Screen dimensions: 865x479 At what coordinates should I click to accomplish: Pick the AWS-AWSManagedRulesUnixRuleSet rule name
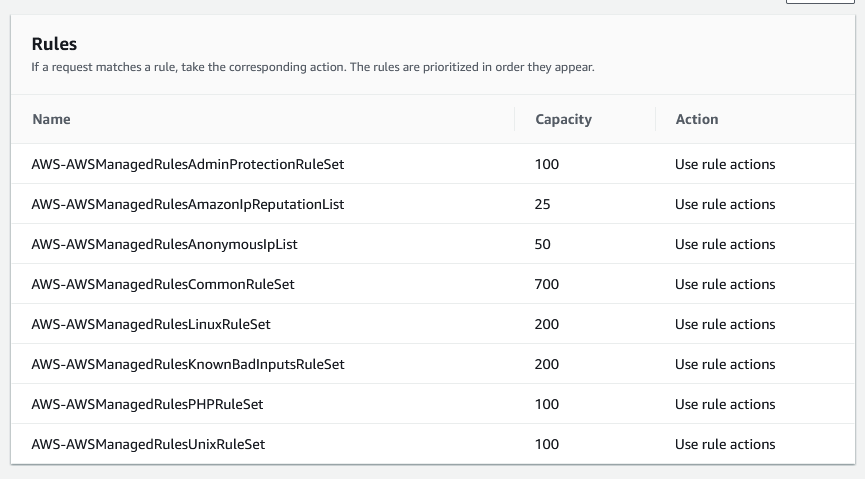tap(148, 444)
